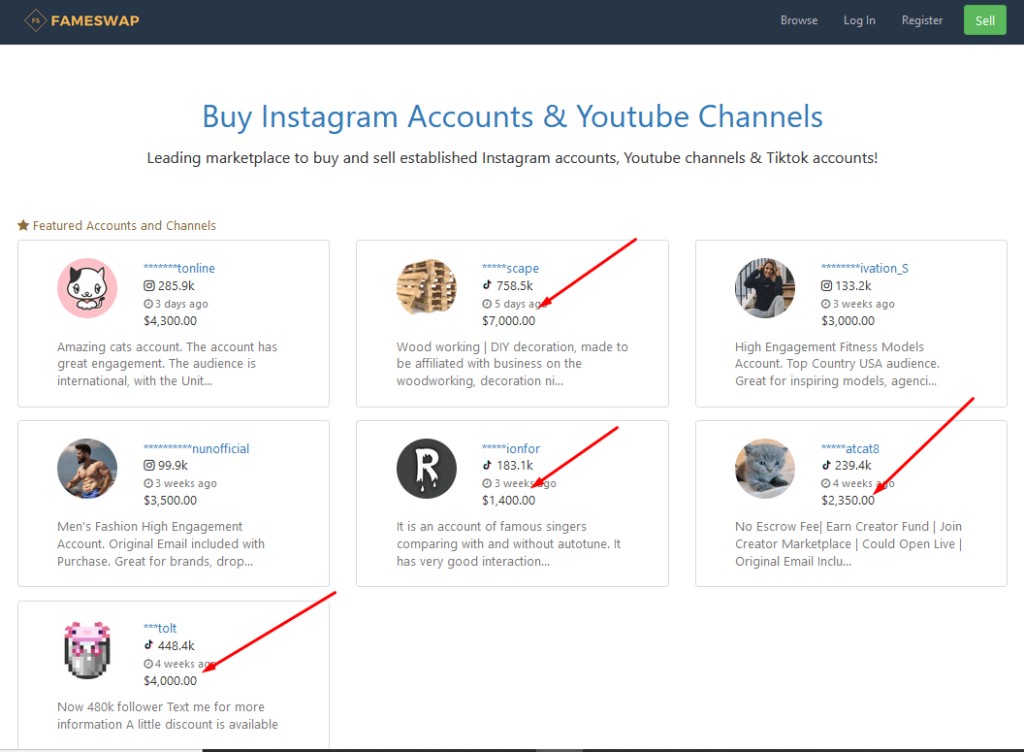Select the $3,000.00 price
The width and height of the screenshot is (1024, 752).
848,321
